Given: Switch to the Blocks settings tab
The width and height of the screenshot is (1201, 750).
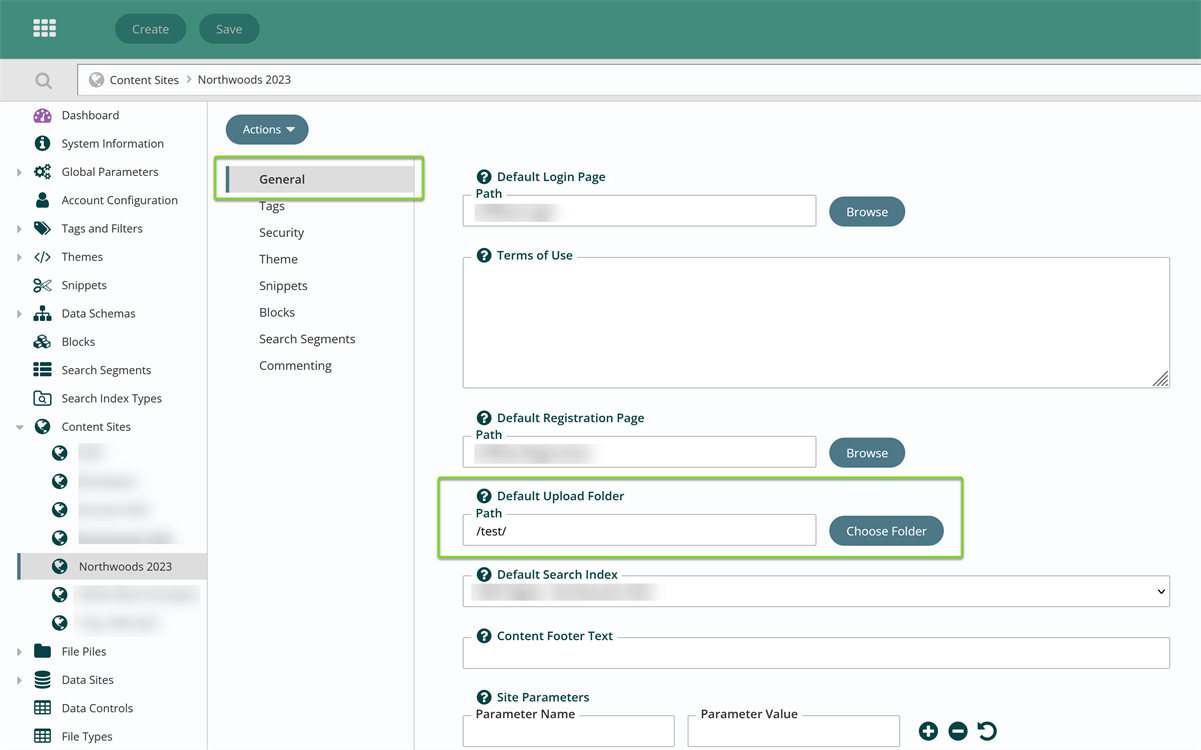Looking at the screenshot, I should [277, 312].
